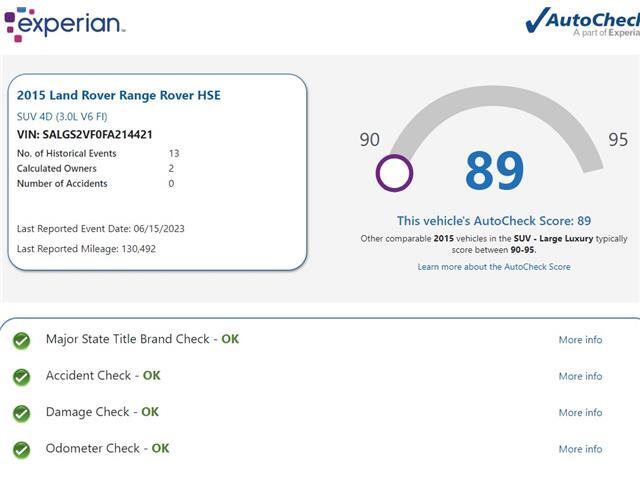Open More info for Odometer Check
640x480 pixels.
pos(580,449)
